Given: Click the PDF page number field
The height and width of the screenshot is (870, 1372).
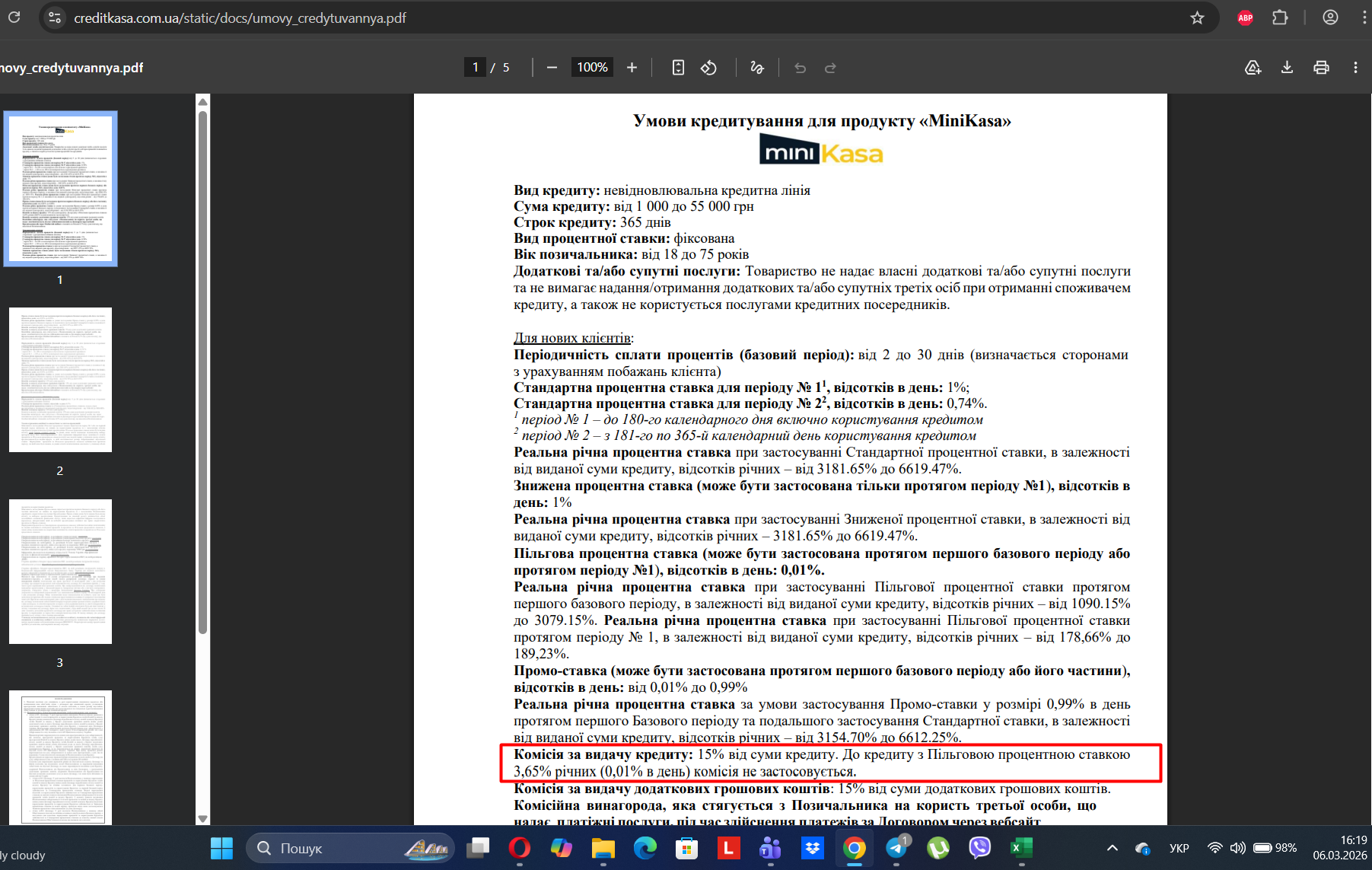Looking at the screenshot, I should [475, 68].
